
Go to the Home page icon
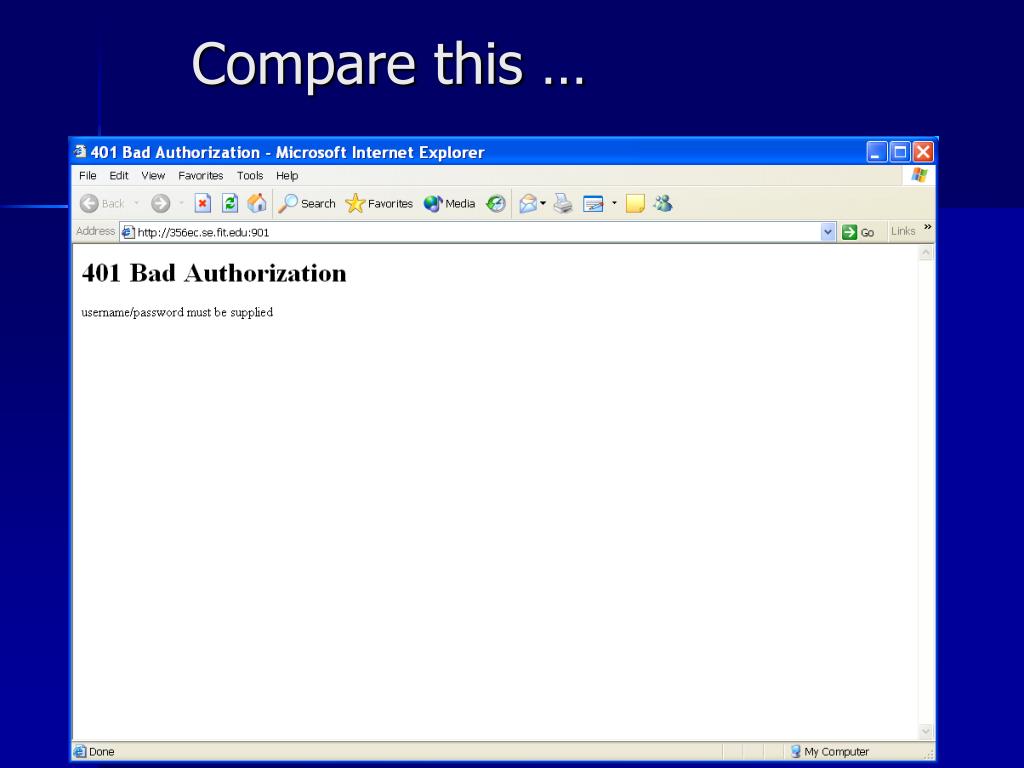257,203
